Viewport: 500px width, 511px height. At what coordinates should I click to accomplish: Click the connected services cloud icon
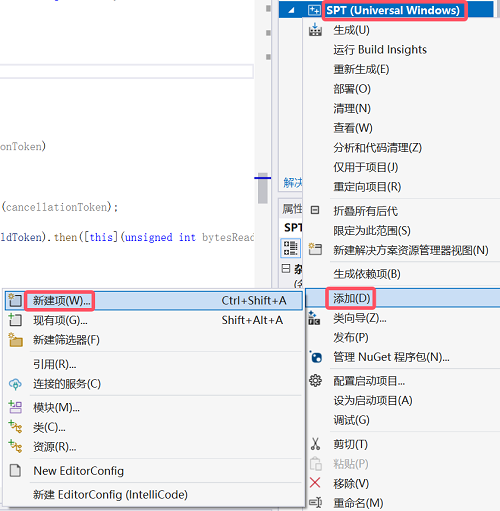[15, 384]
